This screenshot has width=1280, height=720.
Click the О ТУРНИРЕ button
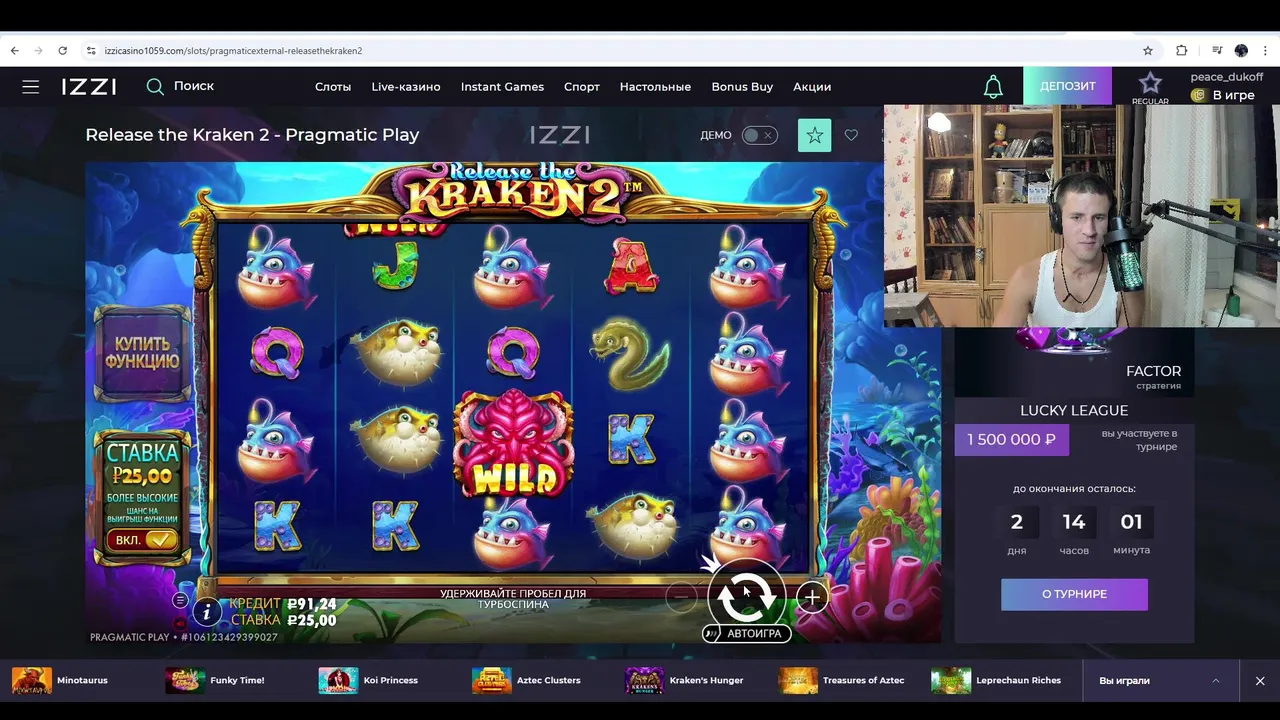[1074, 594]
